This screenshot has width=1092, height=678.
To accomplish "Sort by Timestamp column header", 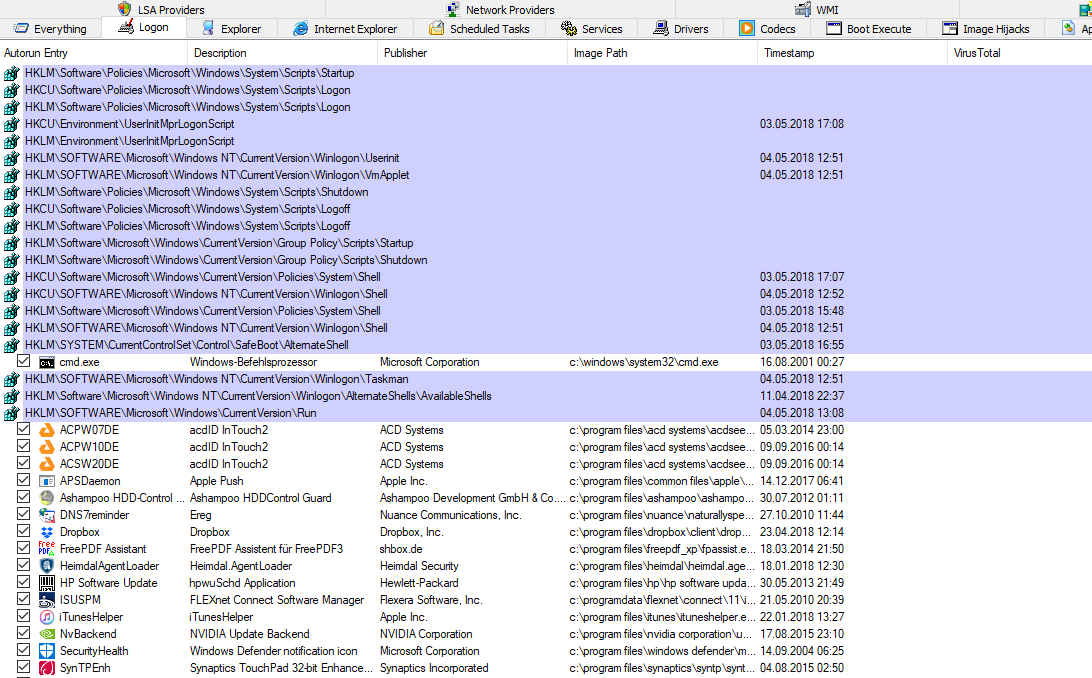I will (x=852, y=53).
